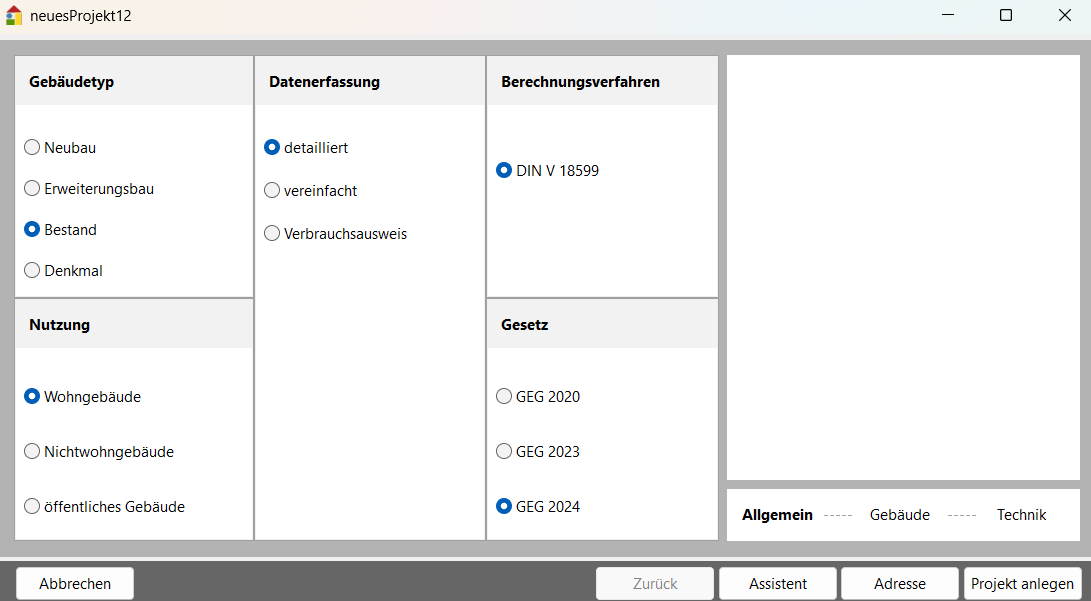
Task: Choose the Verbrauchsausweis option
Action: [272, 234]
